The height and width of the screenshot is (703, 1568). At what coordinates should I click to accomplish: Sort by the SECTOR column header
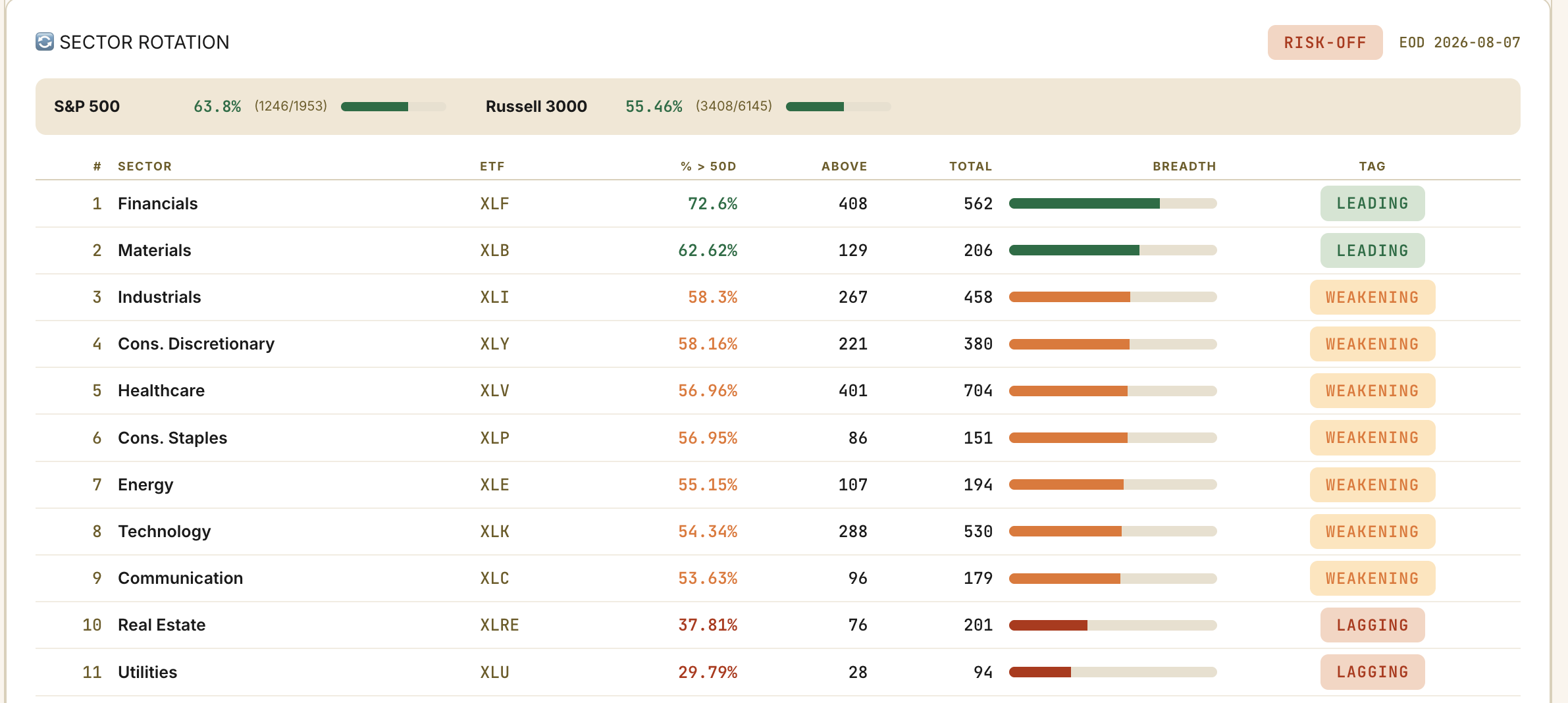click(145, 167)
